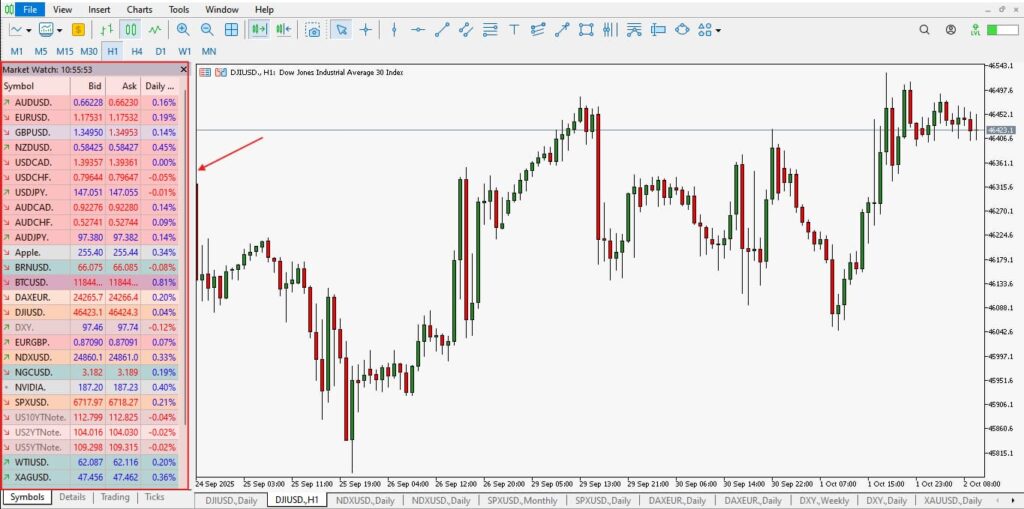Open the user account profile icon
1024x509 pixels.
[x=977, y=30]
